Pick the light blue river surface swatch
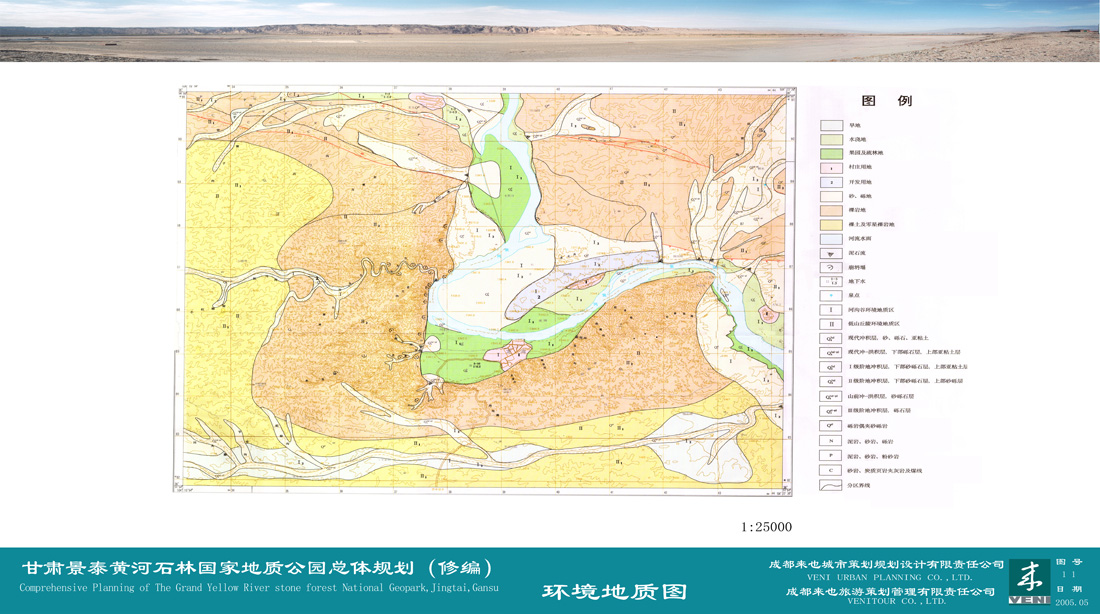 point(831,239)
